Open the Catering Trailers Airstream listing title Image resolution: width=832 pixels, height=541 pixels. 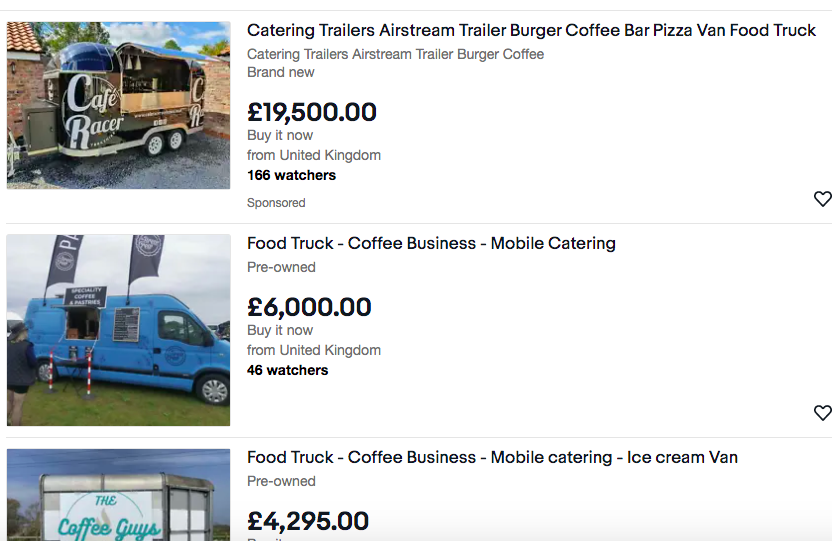click(x=531, y=31)
